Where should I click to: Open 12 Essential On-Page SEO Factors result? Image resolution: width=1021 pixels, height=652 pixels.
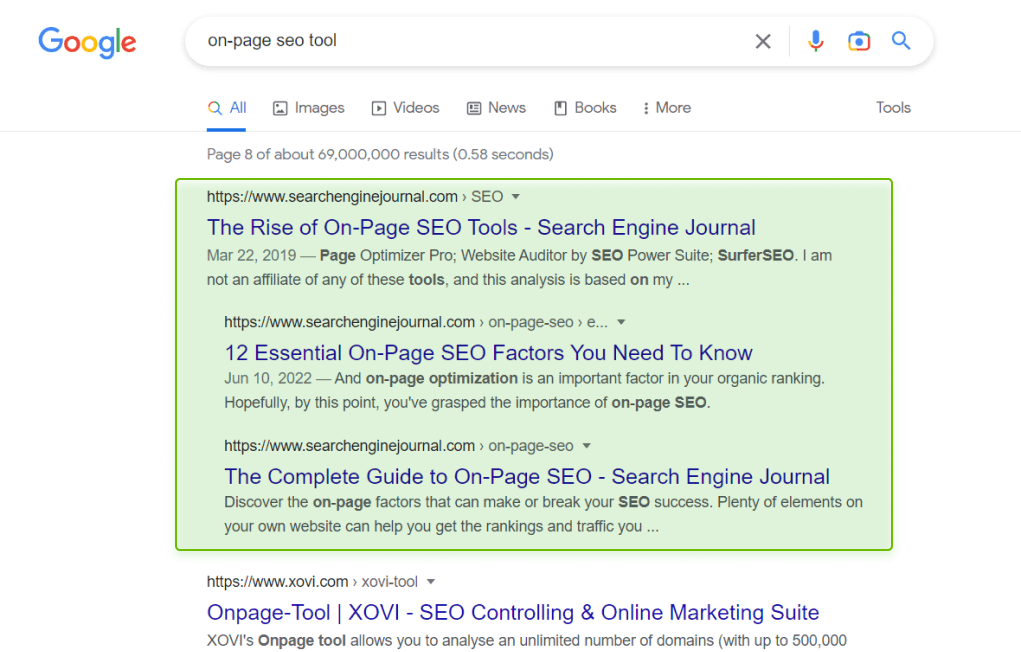(x=488, y=353)
